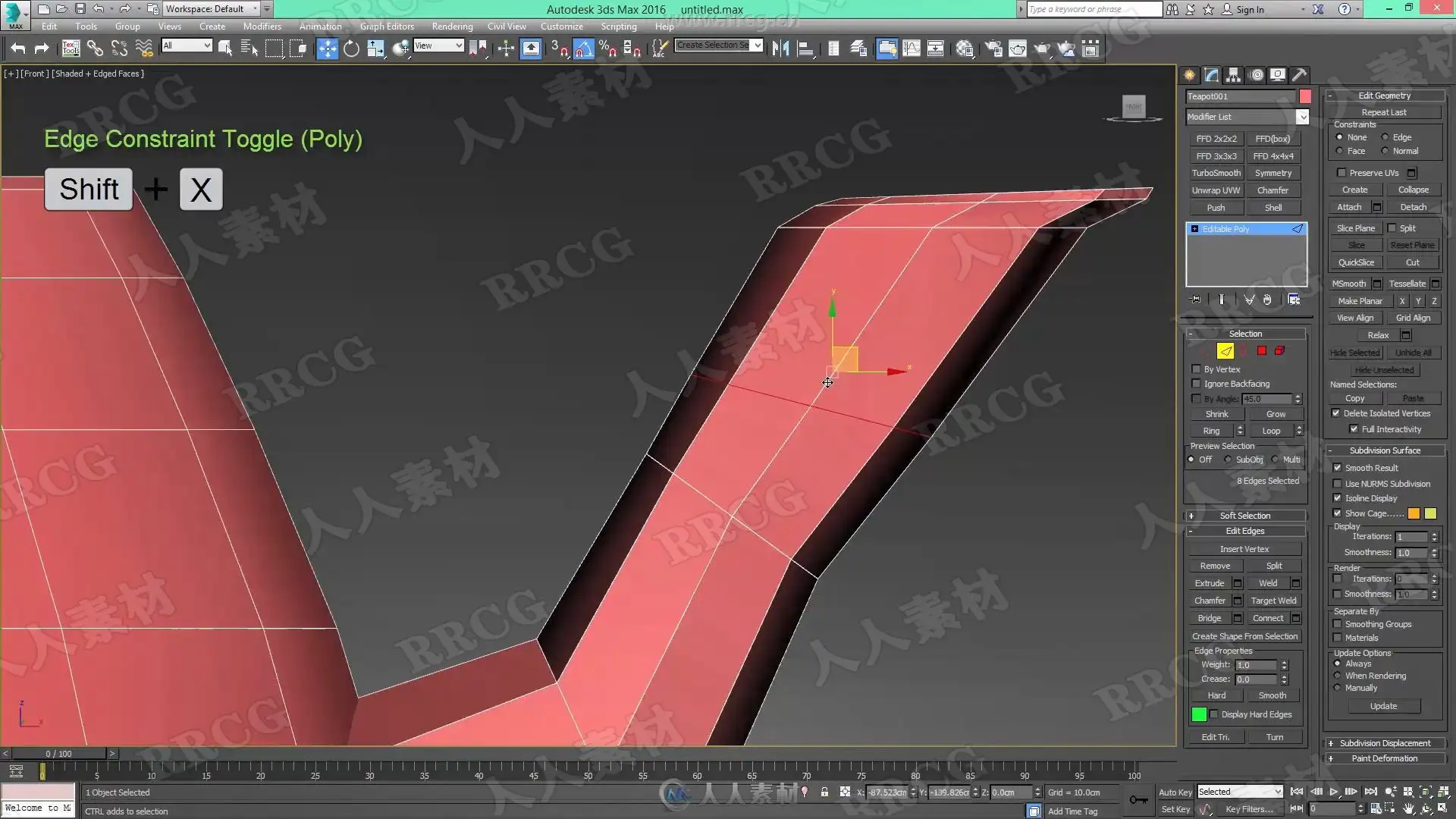This screenshot has height=819, width=1456.
Task: Click the Chamfer edges button
Action: coord(1210,601)
